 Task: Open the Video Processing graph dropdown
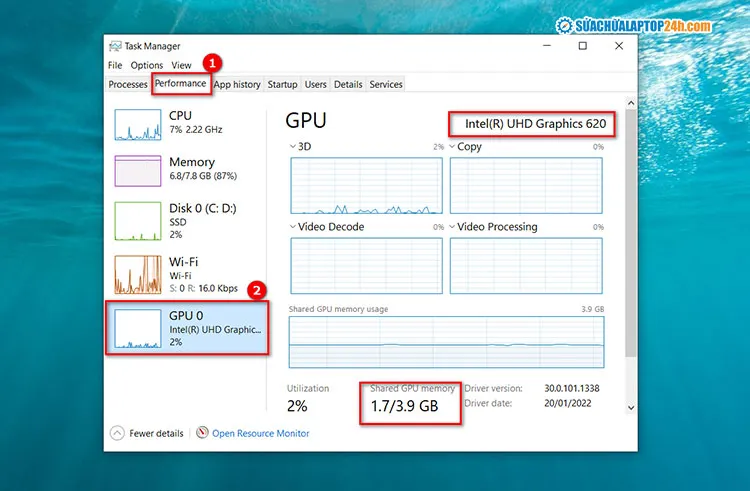click(x=452, y=227)
